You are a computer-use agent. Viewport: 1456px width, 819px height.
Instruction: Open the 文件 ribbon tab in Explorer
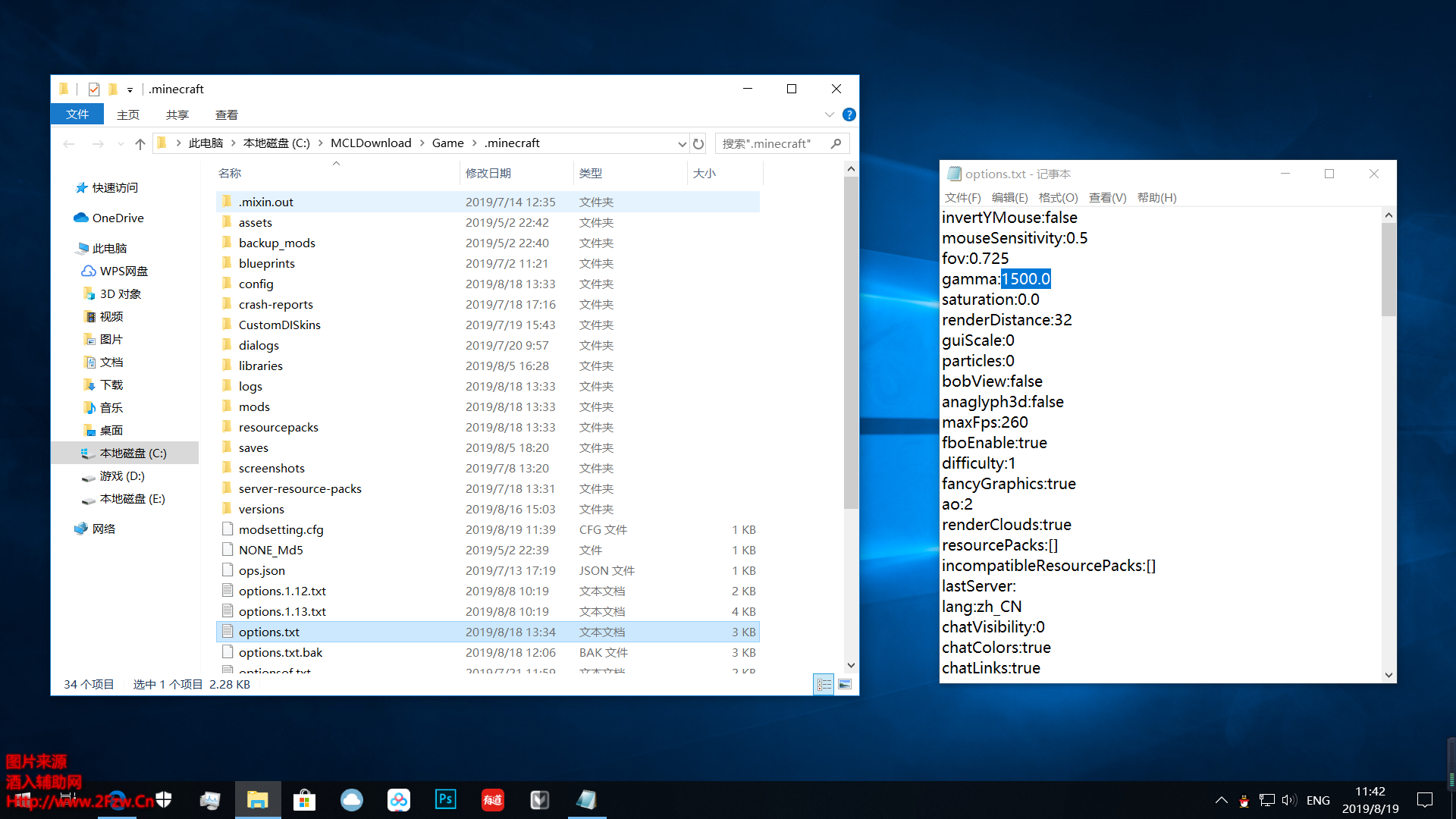click(x=77, y=115)
